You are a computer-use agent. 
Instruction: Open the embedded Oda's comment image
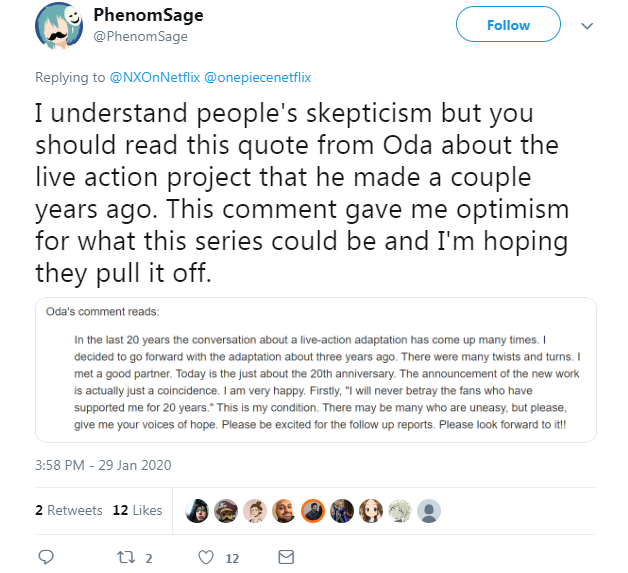click(316, 370)
